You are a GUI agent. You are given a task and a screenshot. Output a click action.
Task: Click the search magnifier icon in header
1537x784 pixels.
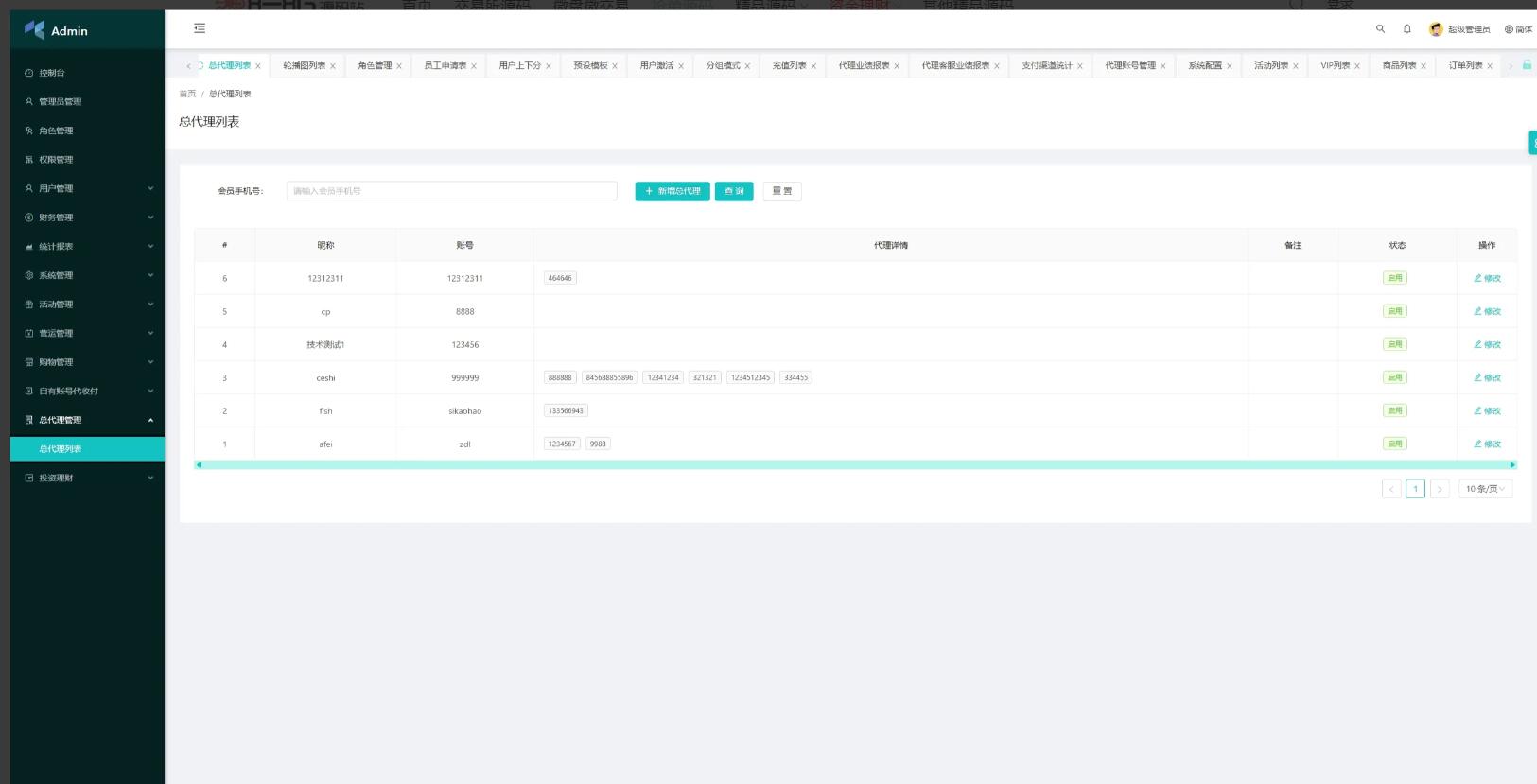click(x=1380, y=29)
